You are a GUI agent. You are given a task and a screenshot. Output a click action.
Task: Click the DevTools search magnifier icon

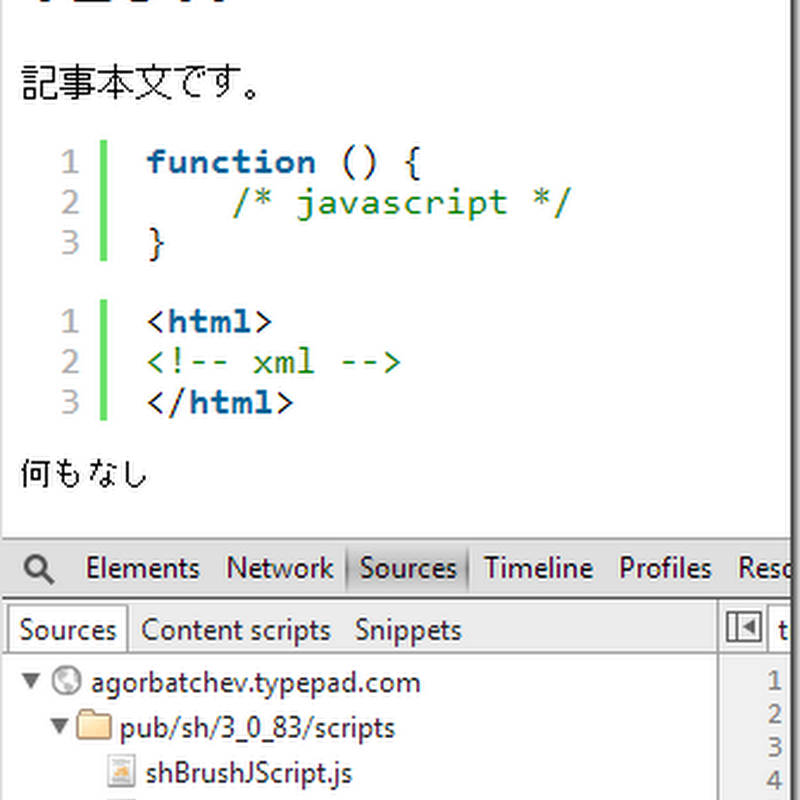pos(39,569)
